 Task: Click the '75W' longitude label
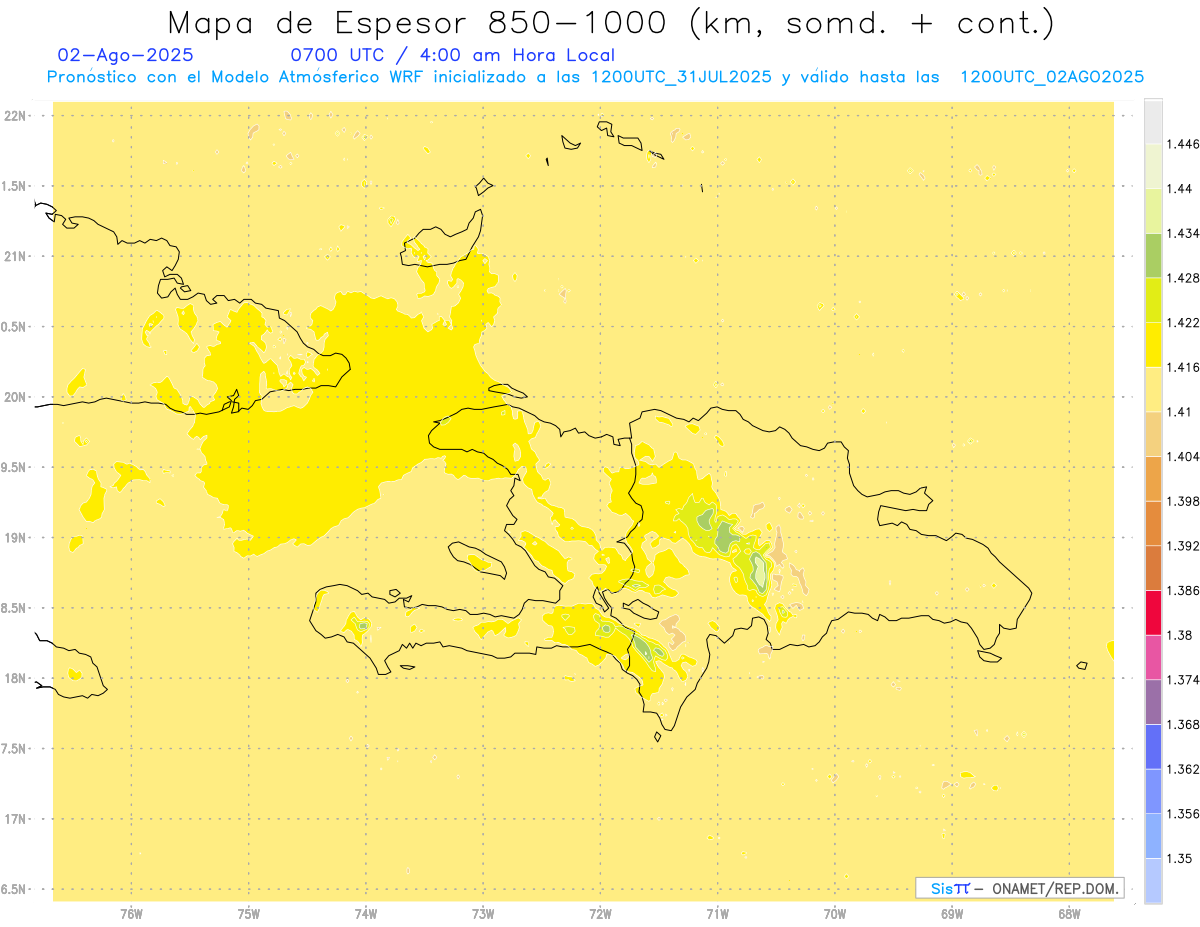(249, 914)
